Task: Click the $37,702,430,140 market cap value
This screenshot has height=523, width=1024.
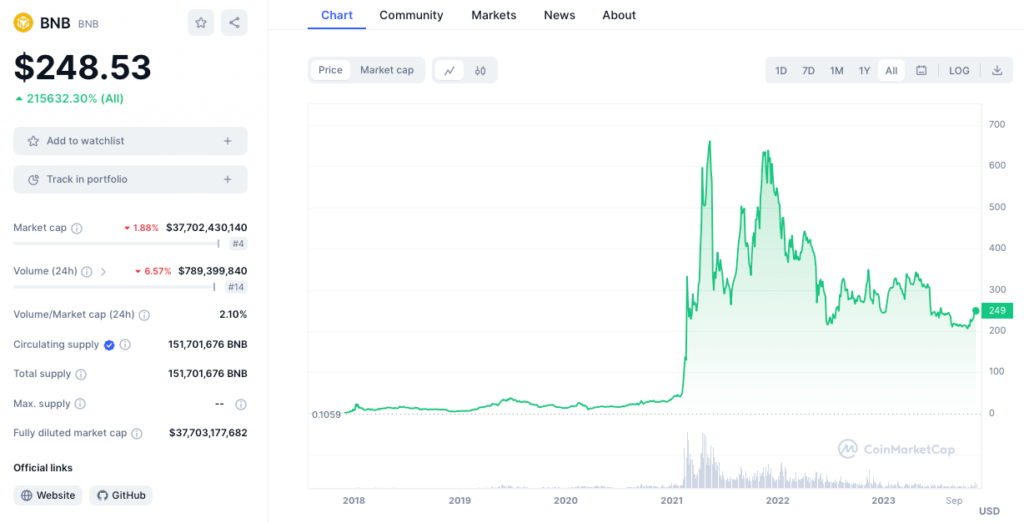Action: pos(206,228)
